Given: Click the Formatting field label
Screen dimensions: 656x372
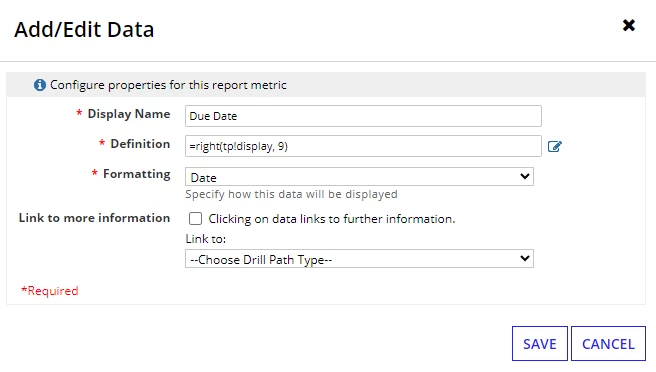Looking at the screenshot, I should click(137, 174).
